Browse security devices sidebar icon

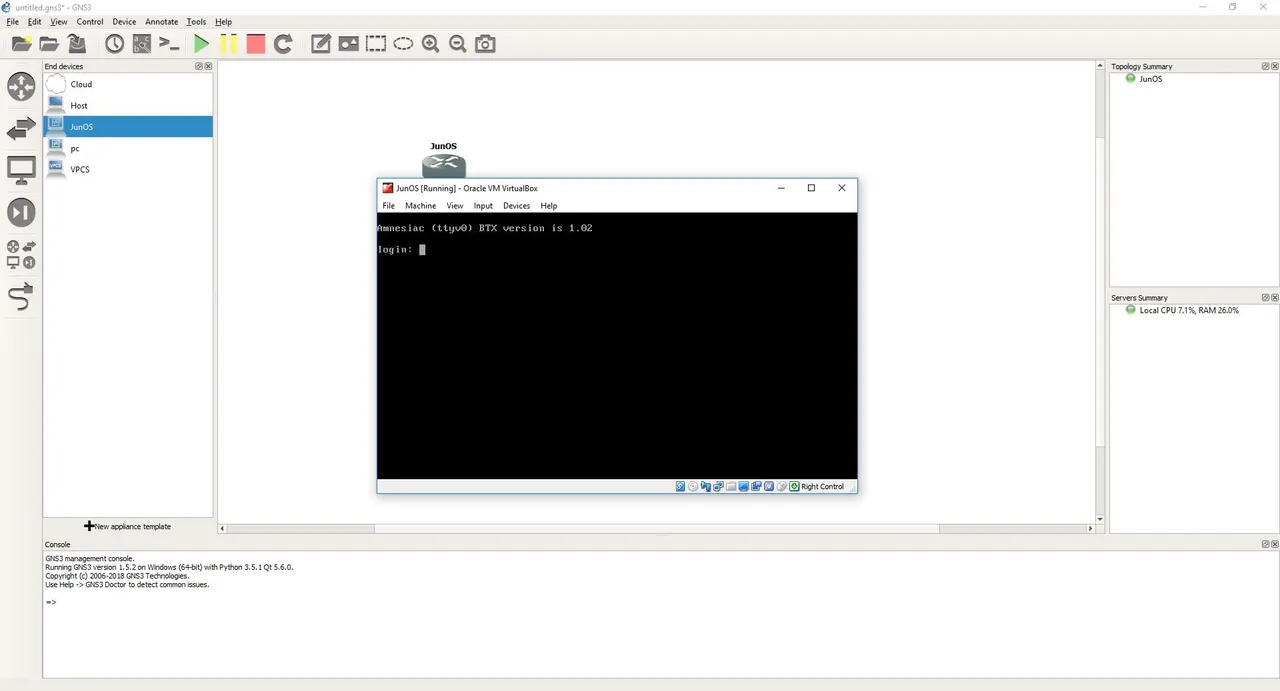(21, 212)
